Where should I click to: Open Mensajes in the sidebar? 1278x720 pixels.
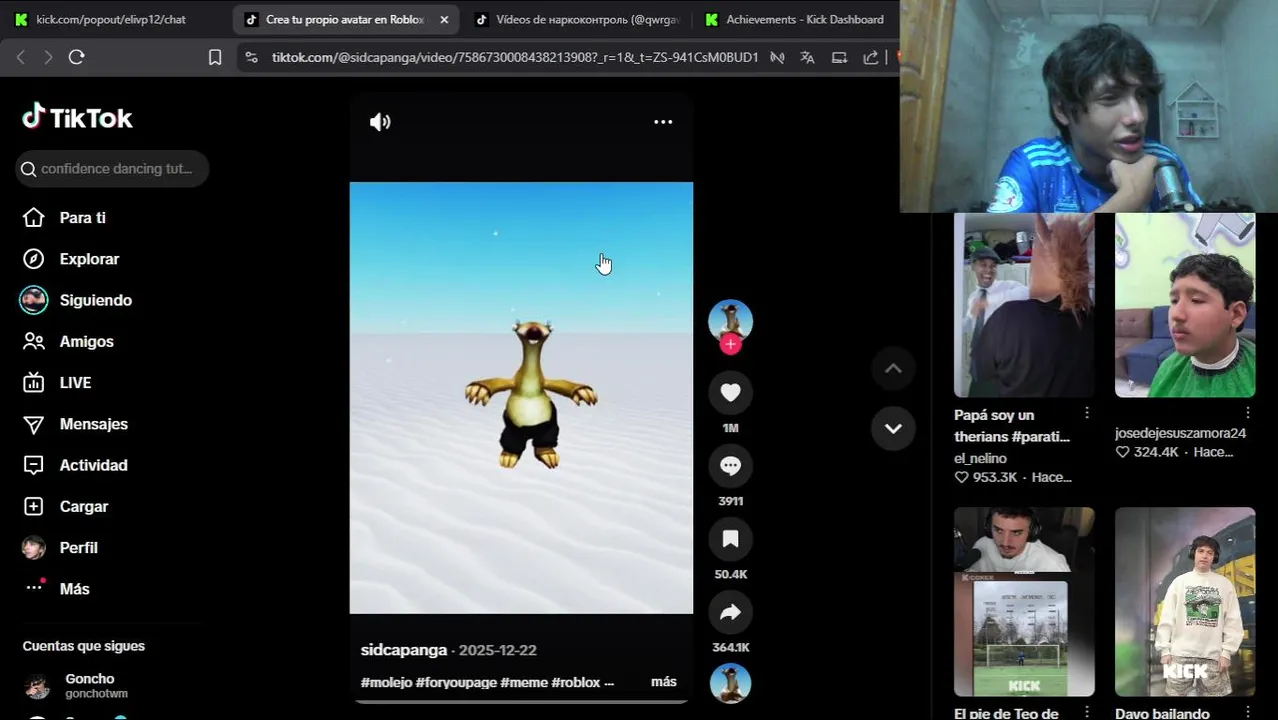[93, 424]
